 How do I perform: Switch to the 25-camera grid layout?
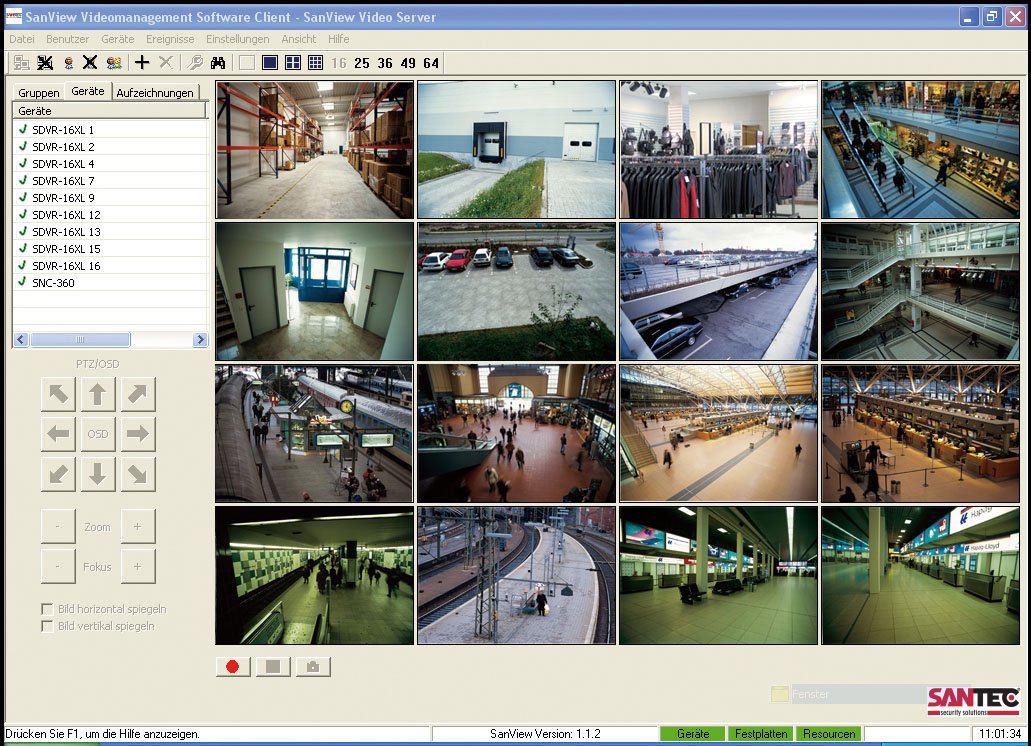point(362,63)
